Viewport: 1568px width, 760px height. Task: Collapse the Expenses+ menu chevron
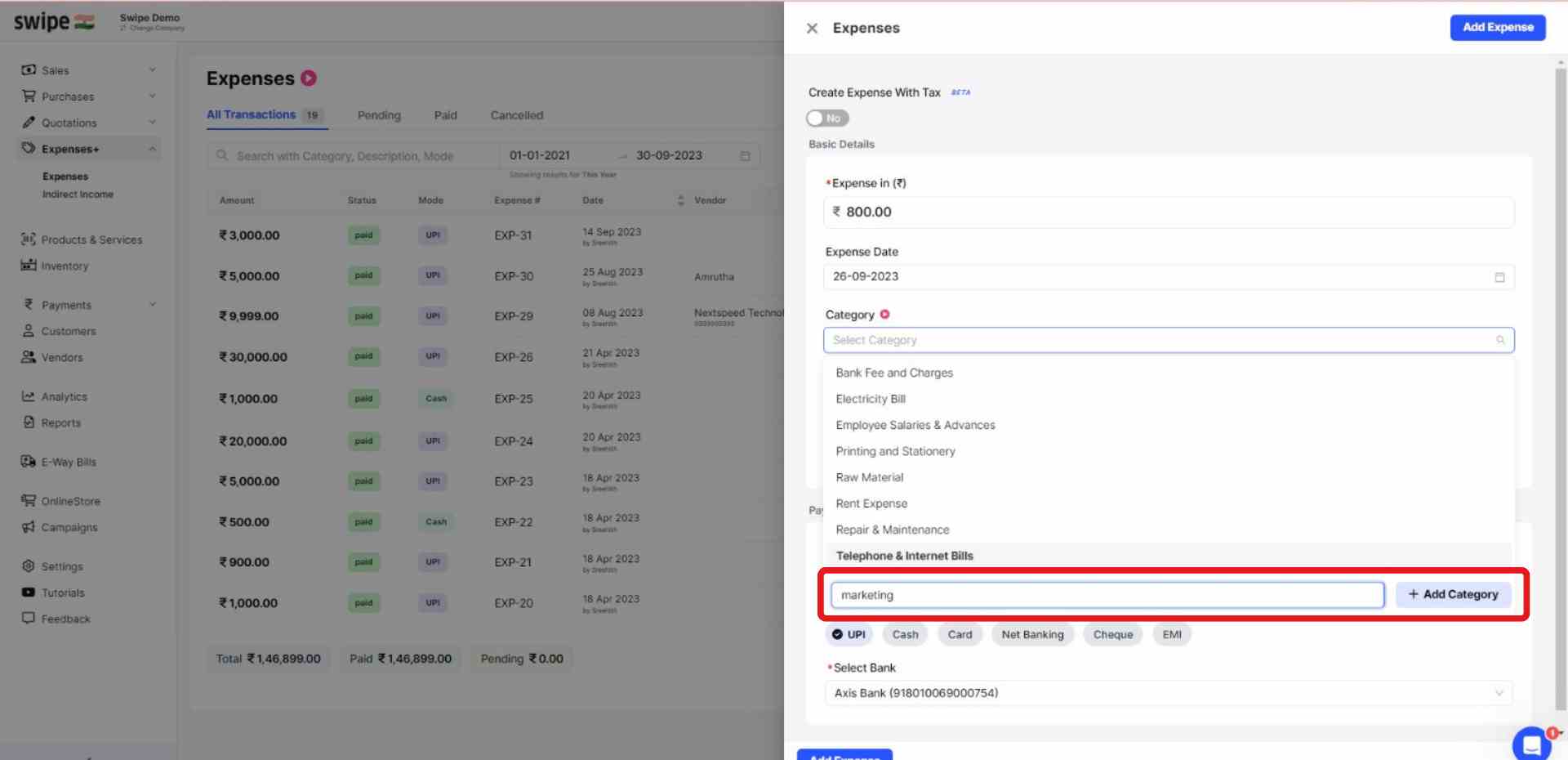[152, 149]
